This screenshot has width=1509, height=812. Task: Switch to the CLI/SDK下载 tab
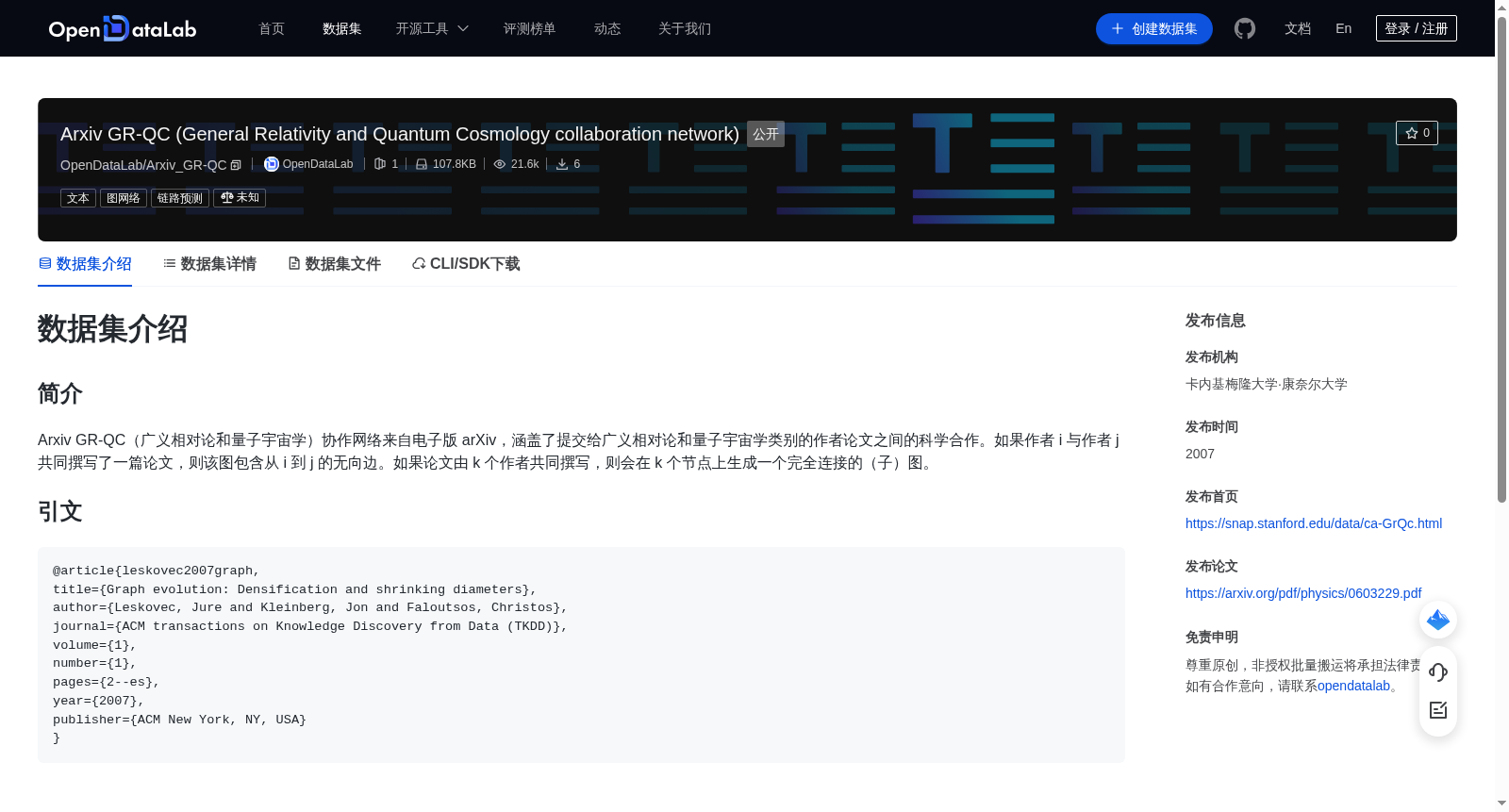pyautogui.click(x=466, y=264)
